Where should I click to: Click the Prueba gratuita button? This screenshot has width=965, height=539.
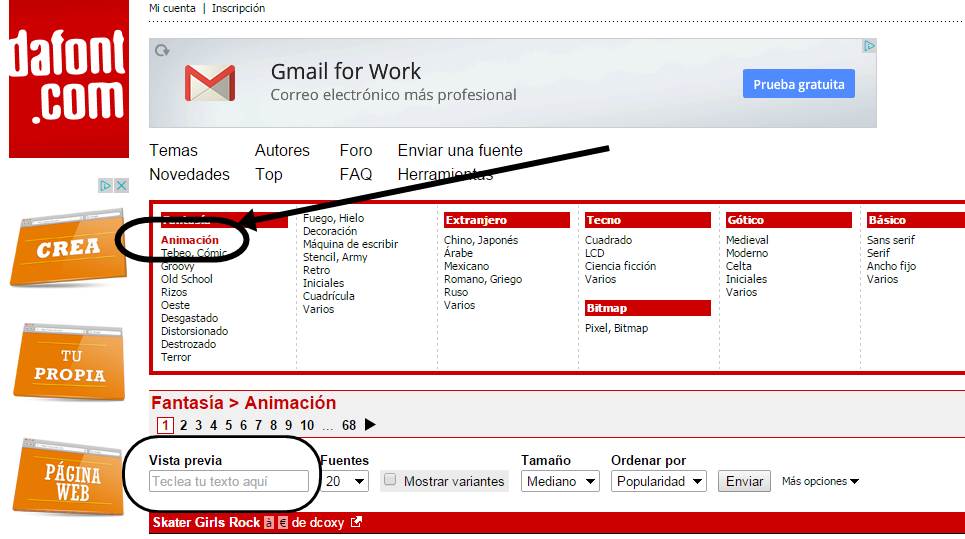pyautogui.click(x=798, y=84)
